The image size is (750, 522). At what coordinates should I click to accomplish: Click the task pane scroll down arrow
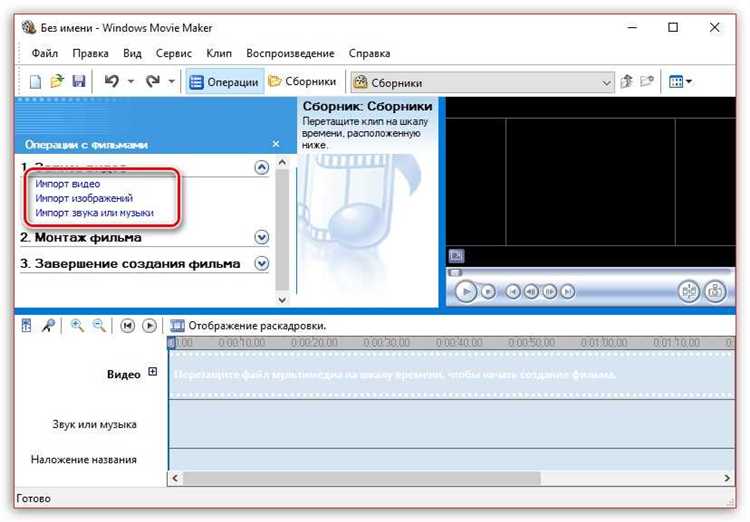[282, 300]
